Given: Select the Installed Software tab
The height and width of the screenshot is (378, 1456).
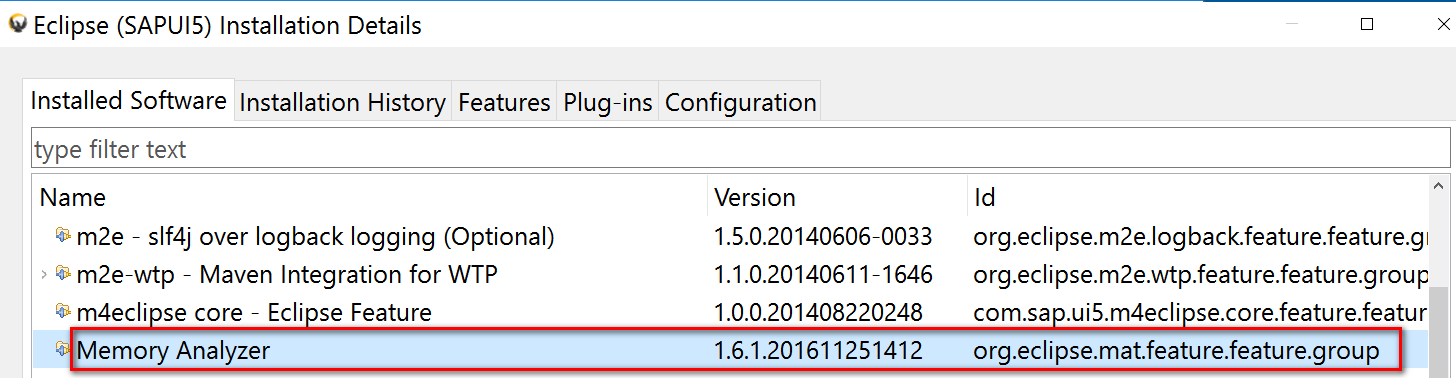Looking at the screenshot, I should tap(129, 100).
